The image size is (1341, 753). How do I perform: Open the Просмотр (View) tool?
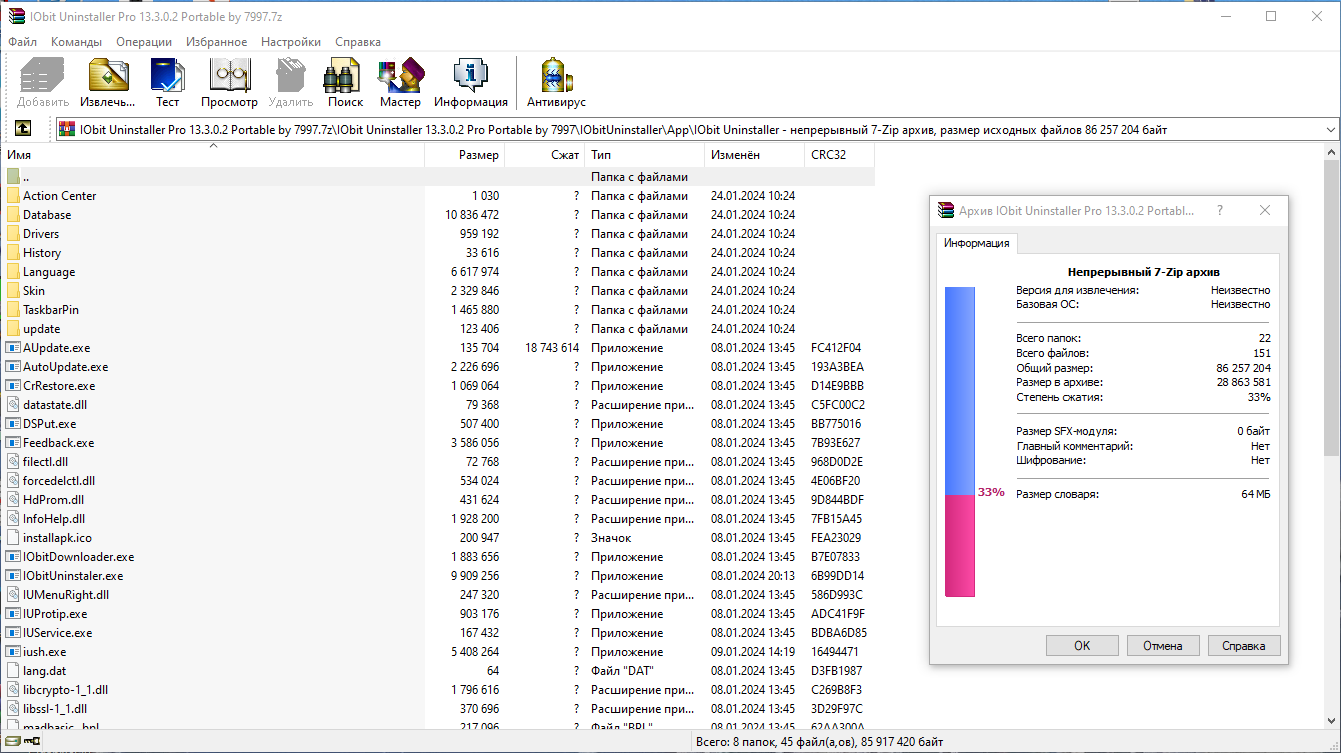[229, 80]
